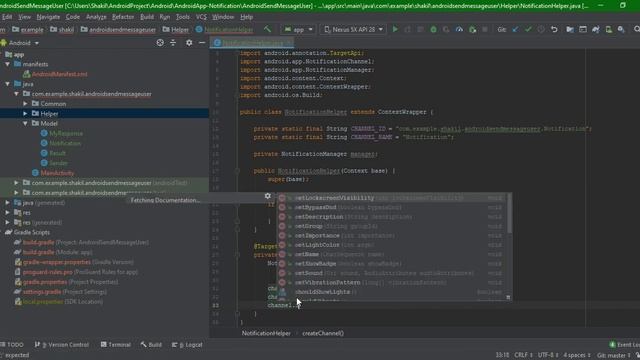The height and width of the screenshot is (360, 640).
Task: Run the app with green play button
Action: pyautogui.click(x=395, y=29)
